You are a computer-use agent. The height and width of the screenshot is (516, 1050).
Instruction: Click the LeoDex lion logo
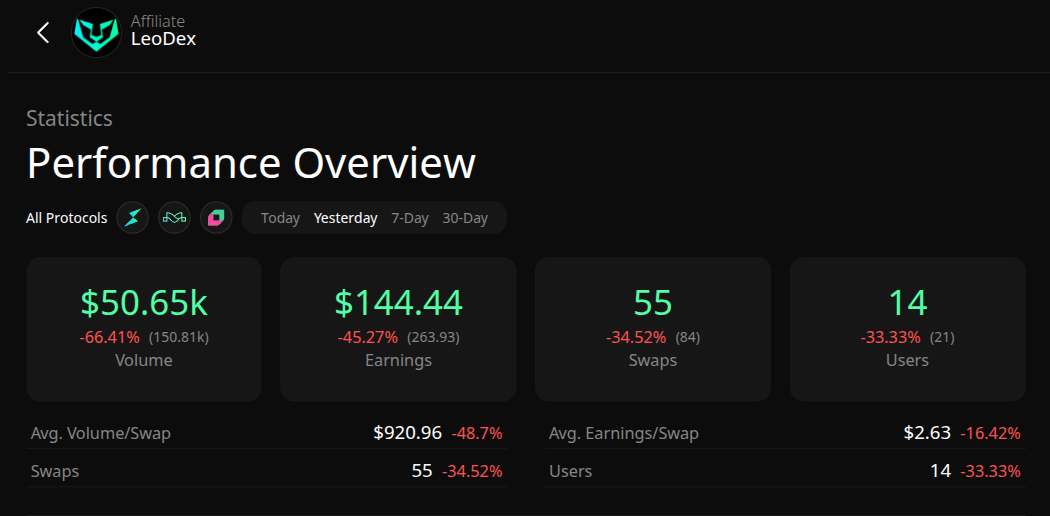[x=96, y=32]
